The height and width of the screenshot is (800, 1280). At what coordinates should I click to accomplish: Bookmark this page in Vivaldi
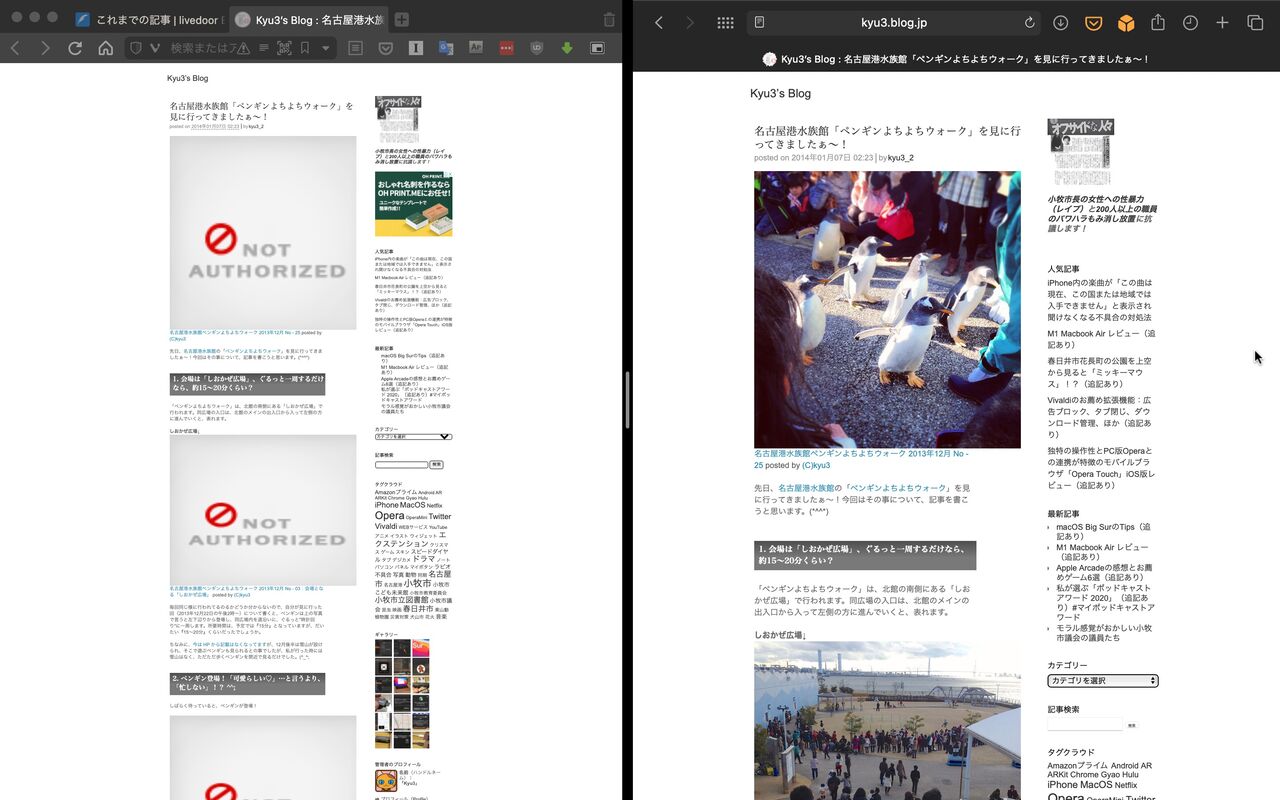coord(305,48)
